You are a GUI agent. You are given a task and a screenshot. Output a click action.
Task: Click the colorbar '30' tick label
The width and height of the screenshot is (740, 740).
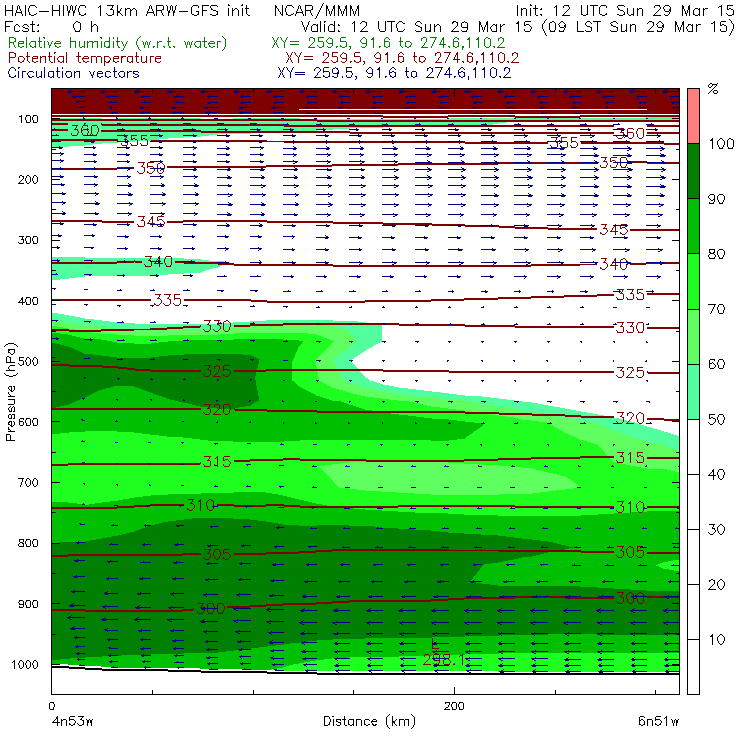716,530
